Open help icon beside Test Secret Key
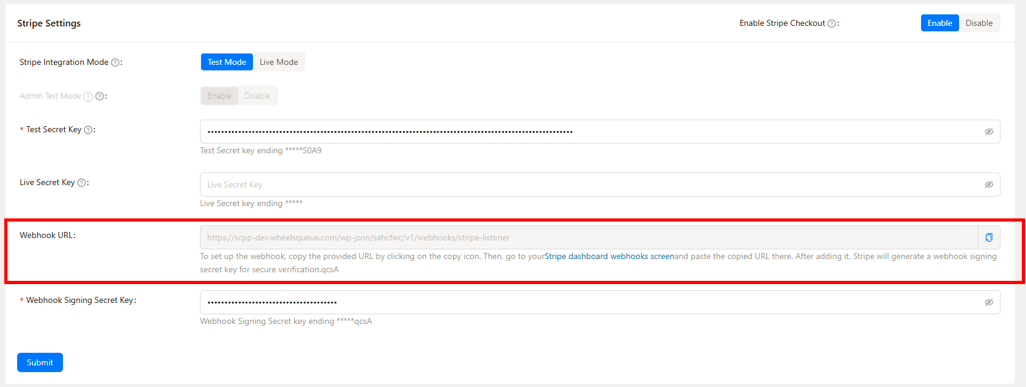 (x=88, y=130)
